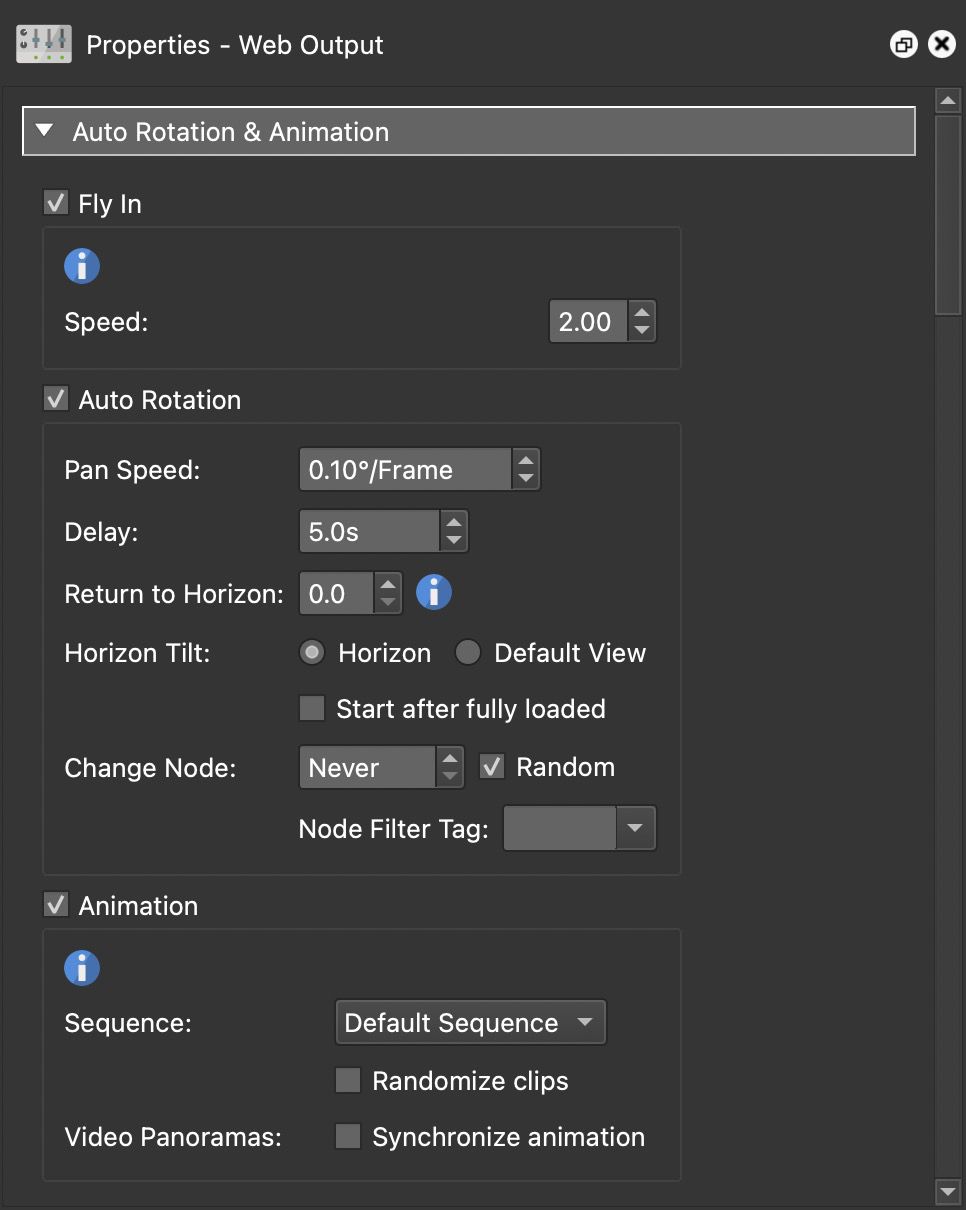Click the info icon in the Fly In section
The image size is (966, 1210).
81,265
